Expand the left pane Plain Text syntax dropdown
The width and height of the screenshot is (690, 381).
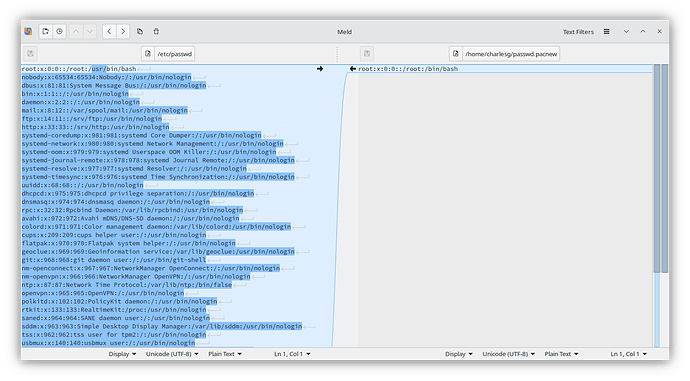tap(225, 354)
